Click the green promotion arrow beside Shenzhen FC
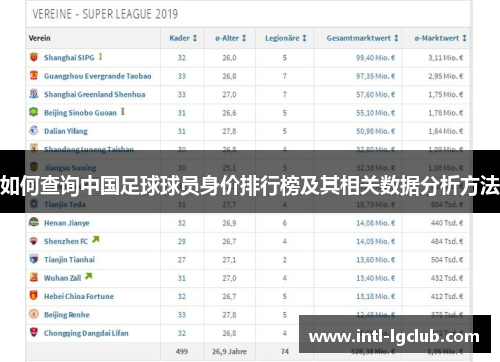The height and width of the screenshot is (362, 500). point(96,239)
